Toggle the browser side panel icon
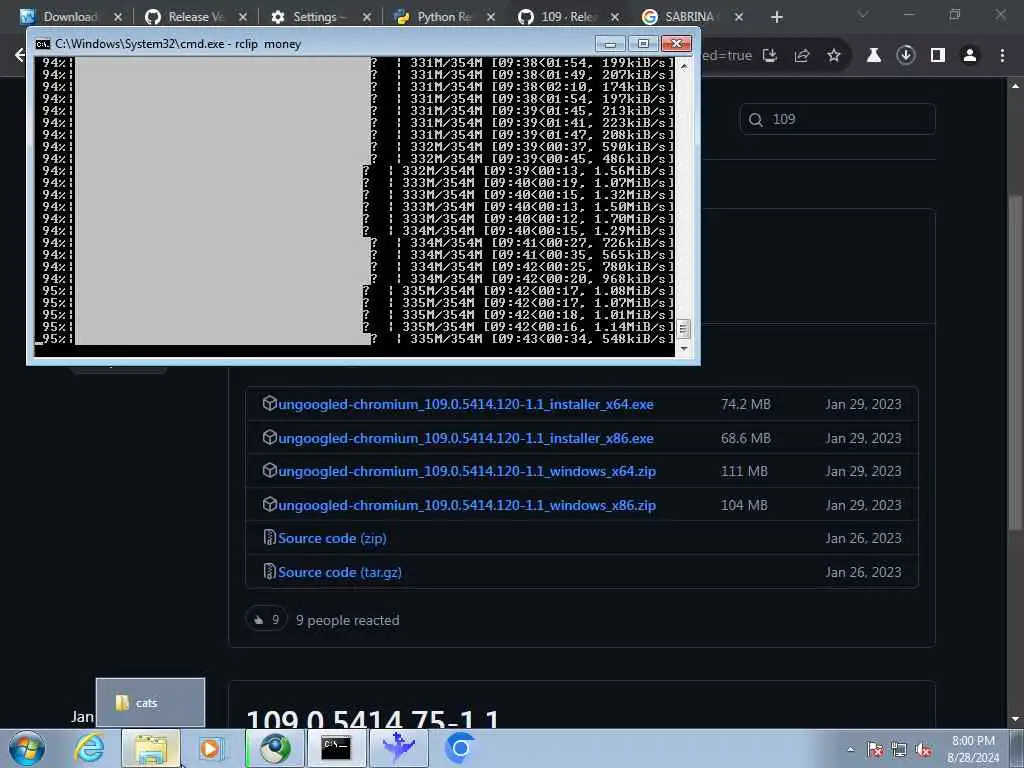1024x768 pixels. click(938, 56)
